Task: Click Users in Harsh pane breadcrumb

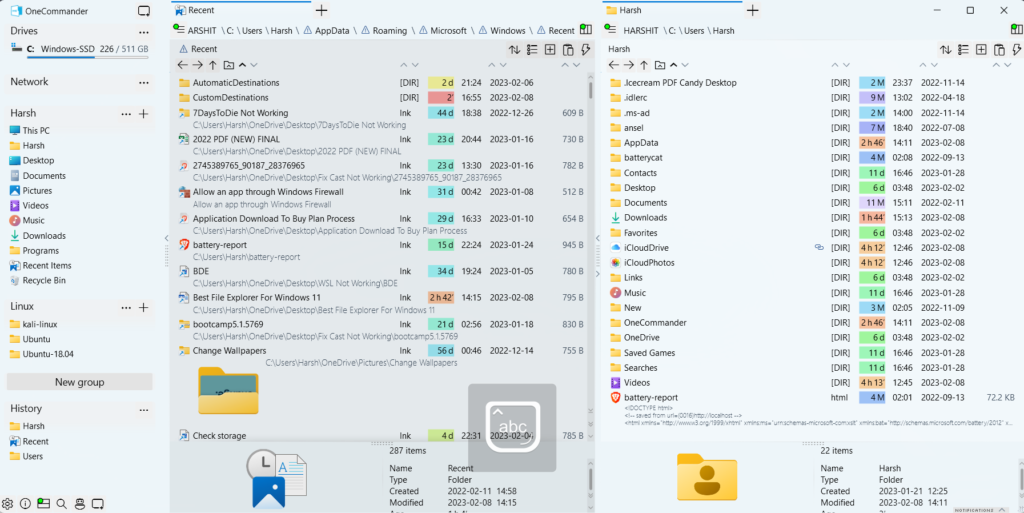Action: point(694,31)
